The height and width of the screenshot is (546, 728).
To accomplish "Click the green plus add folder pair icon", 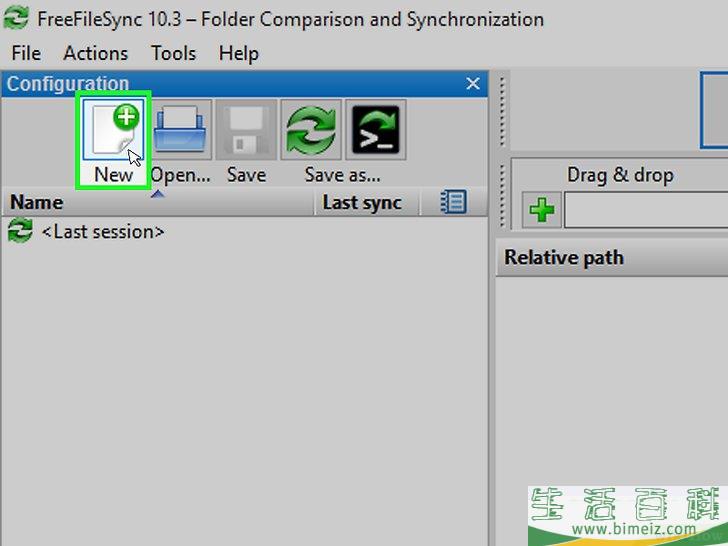I will [x=542, y=210].
